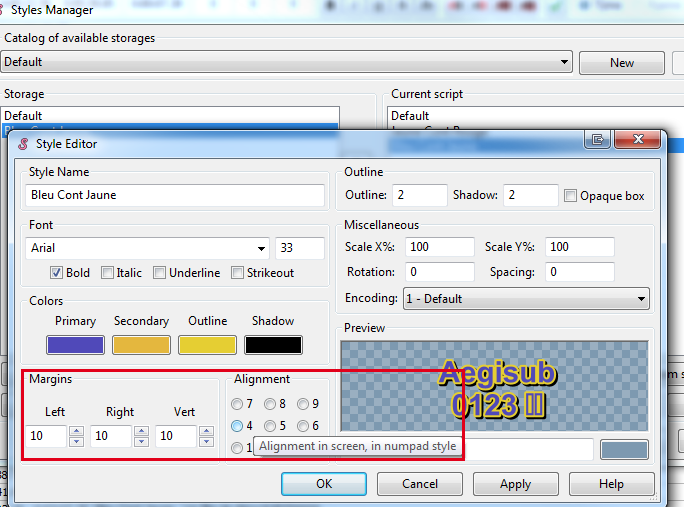Pick the Secondary color swatch
This screenshot has height=507, width=684.
141,345
